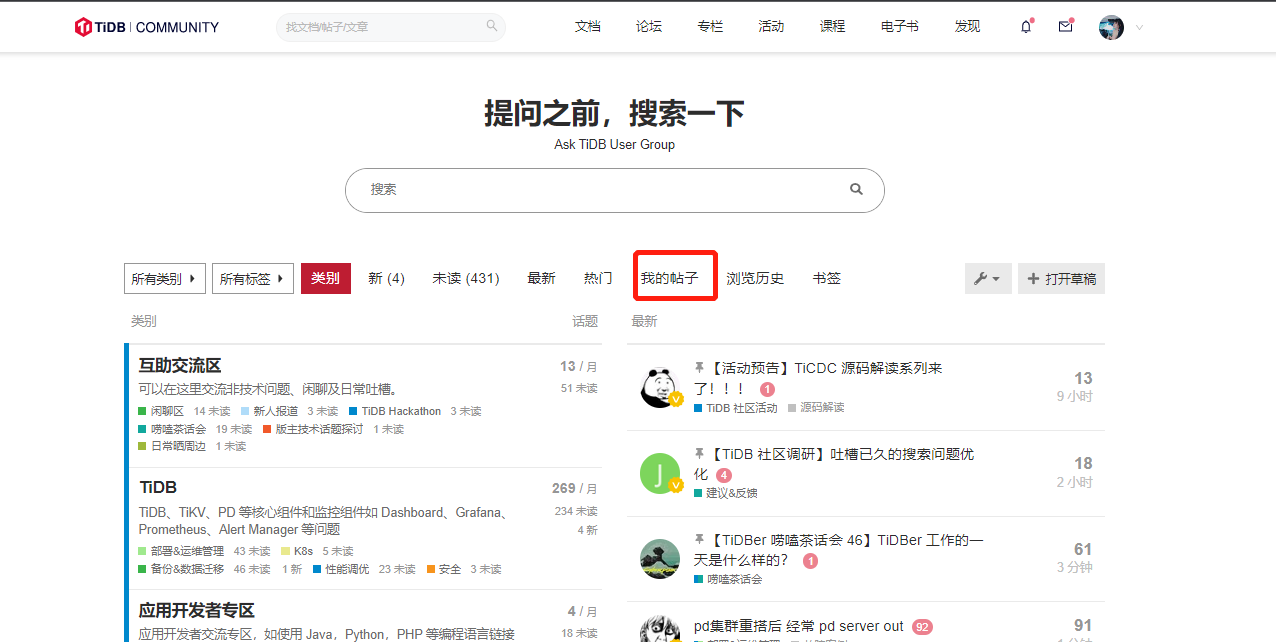Viewport: 1276px width, 642px height.
Task: Click the panda avatar of TiCDC topic
Action: pyautogui.click(x=660, y=387)
